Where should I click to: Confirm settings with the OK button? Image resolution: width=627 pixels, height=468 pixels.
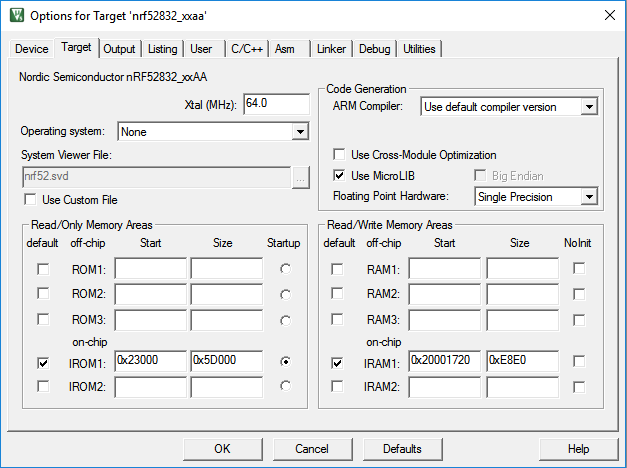[223, 449]
